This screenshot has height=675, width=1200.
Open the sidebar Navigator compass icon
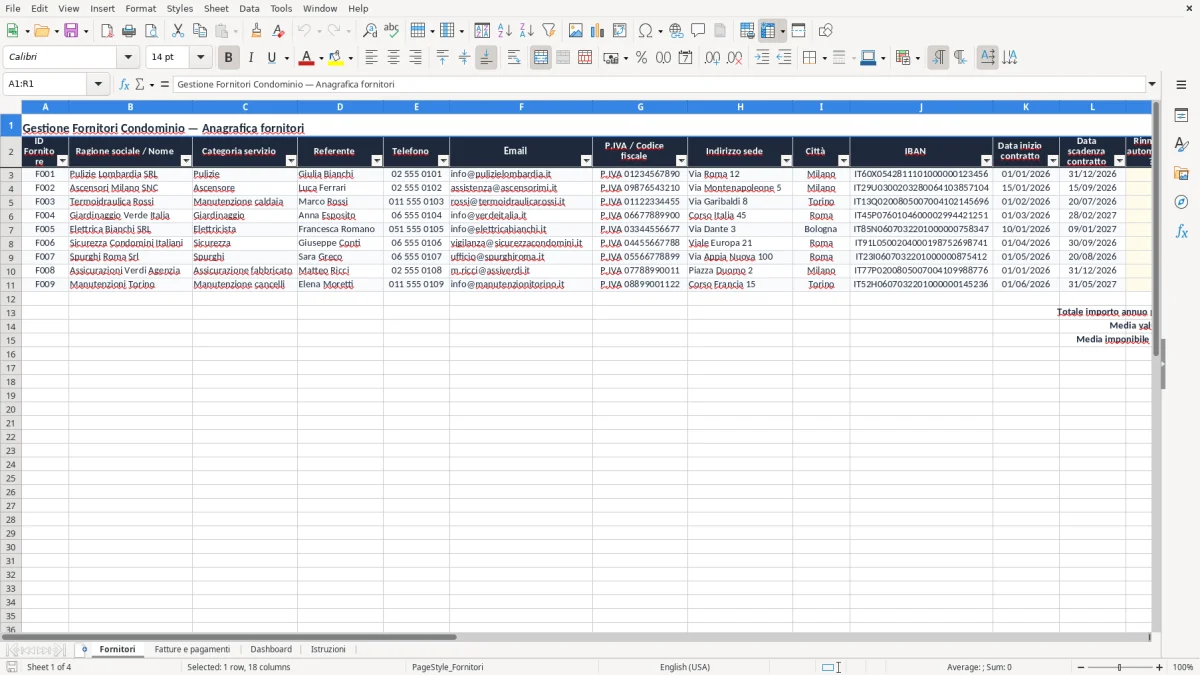click(x=1181, y=202)
